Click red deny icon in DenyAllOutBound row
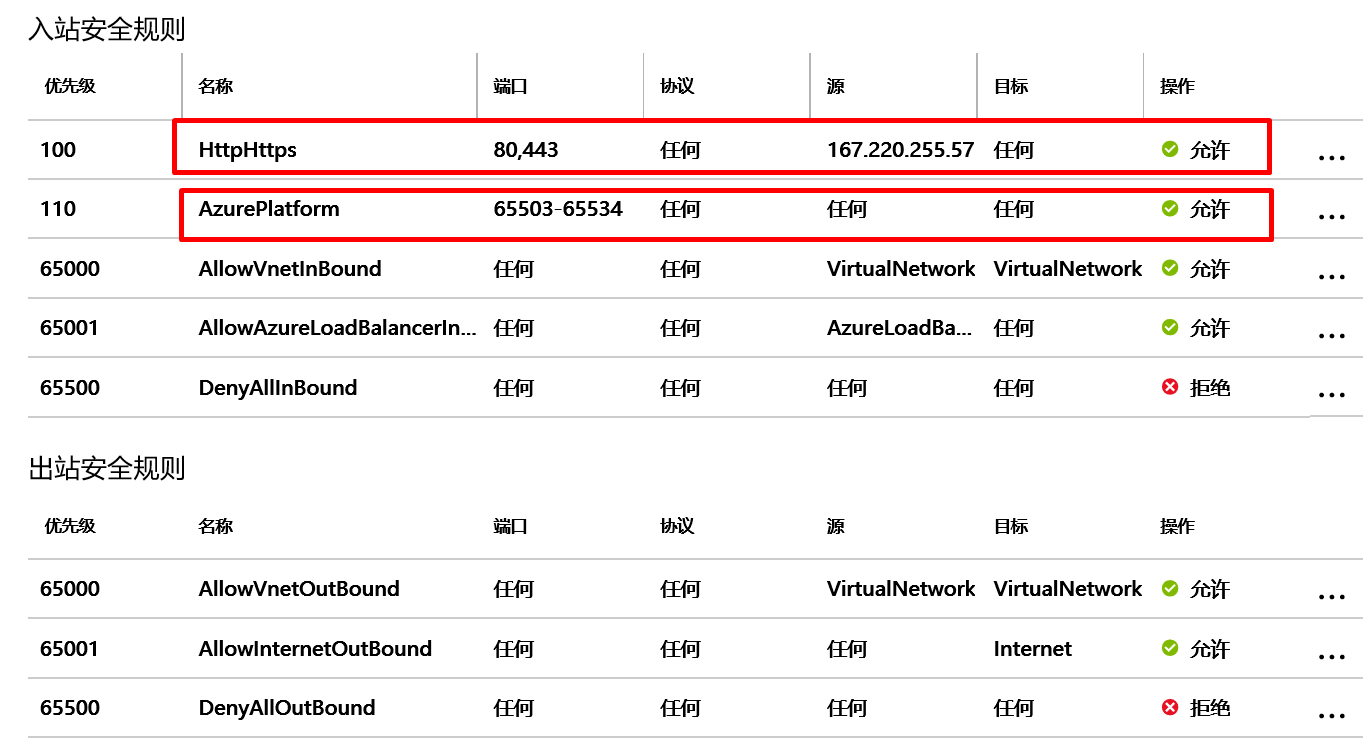 point(1169,708)
